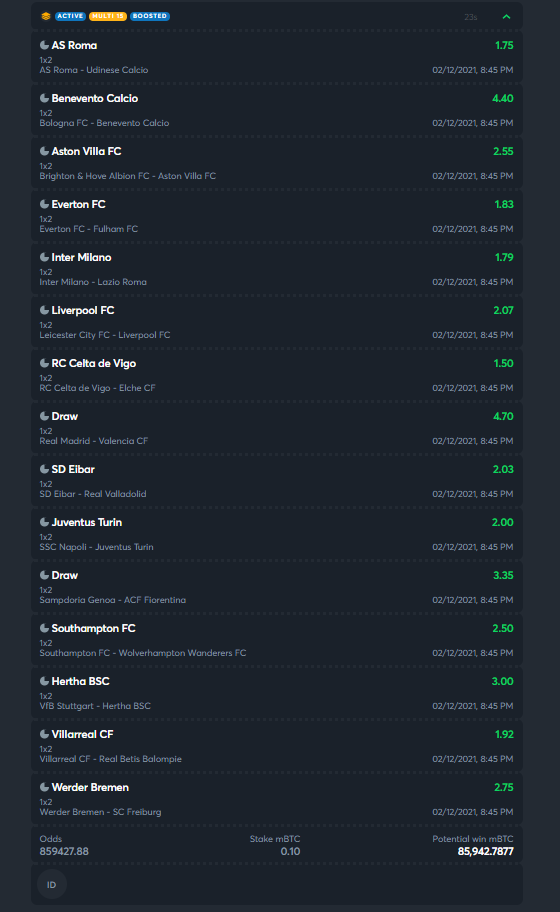Click pending status icon beside Benevento Calcio
Image resolution: width=560 pixels, height=912 pixels.
pos(44,98)
